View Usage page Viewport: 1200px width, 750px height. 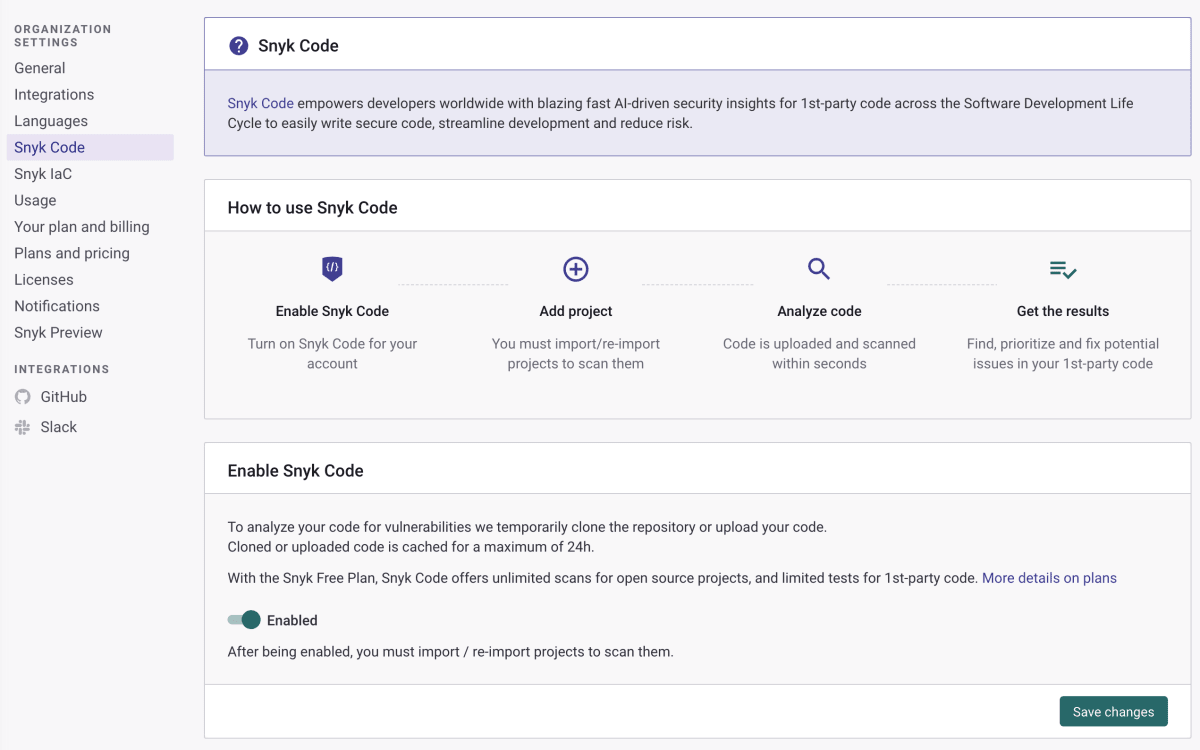[35, 200]
